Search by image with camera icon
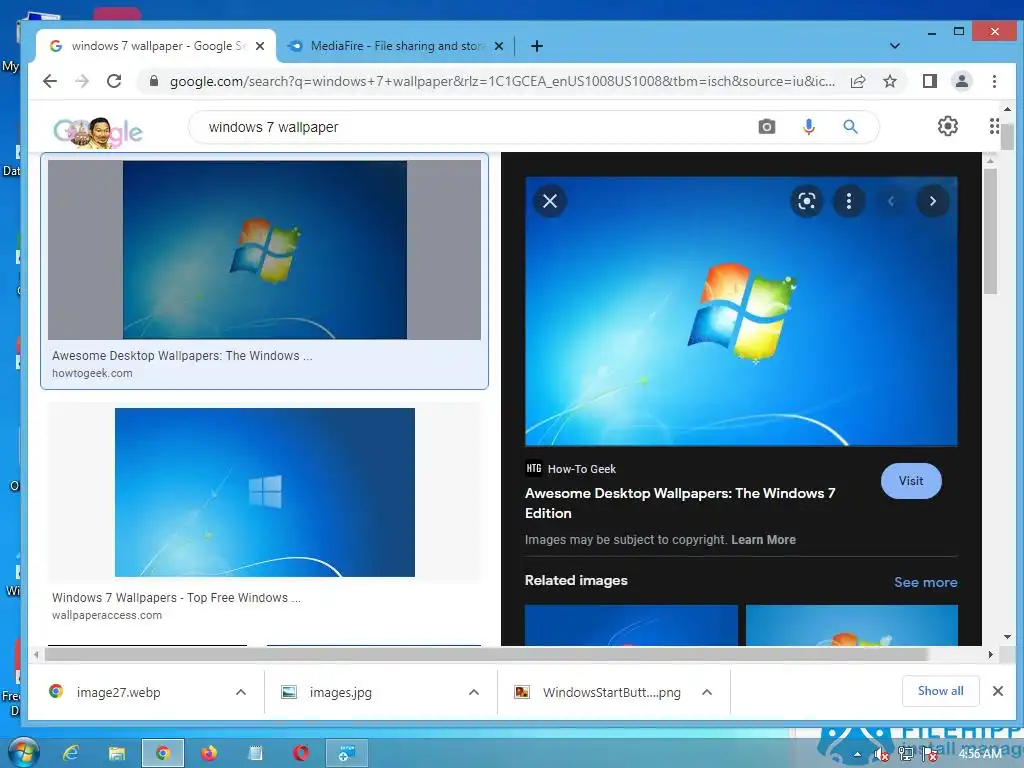This screenshot has width=1024, height=768. (x=767, y=127)
